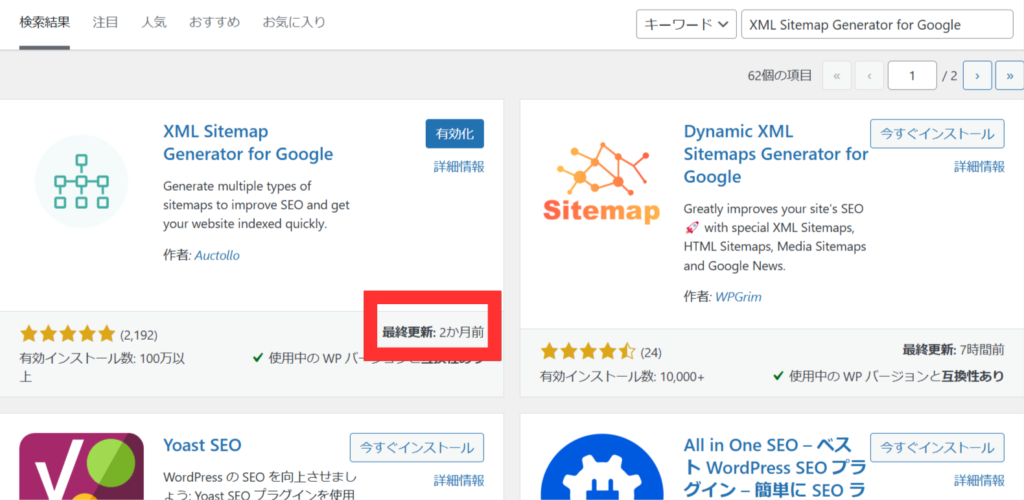Image resolution: width=1024 pixels, height=500 pixels.
Task: Switch to the 注目 tab
Action: pos(105,22)
